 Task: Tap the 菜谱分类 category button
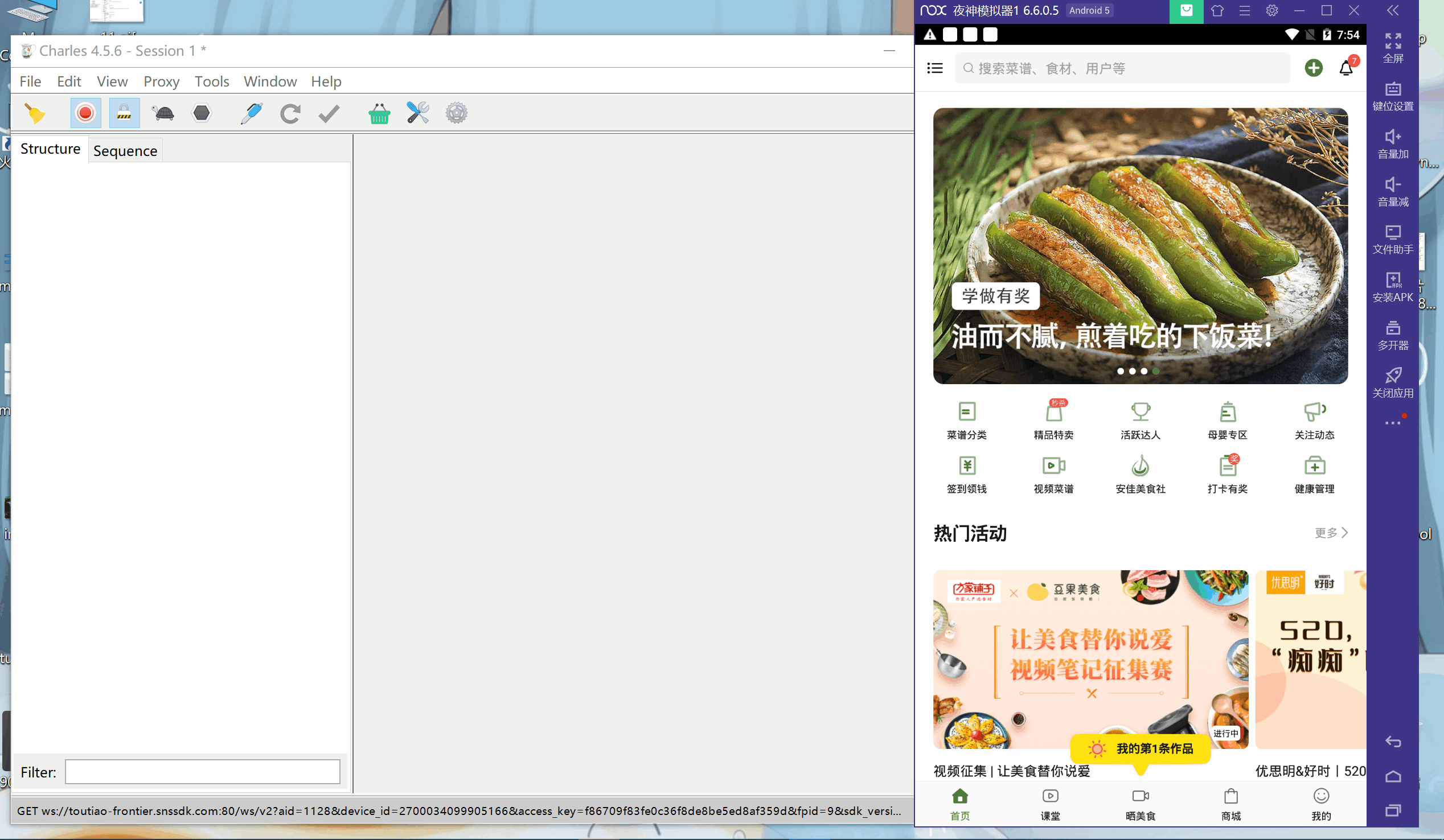(x=967, y=421)
